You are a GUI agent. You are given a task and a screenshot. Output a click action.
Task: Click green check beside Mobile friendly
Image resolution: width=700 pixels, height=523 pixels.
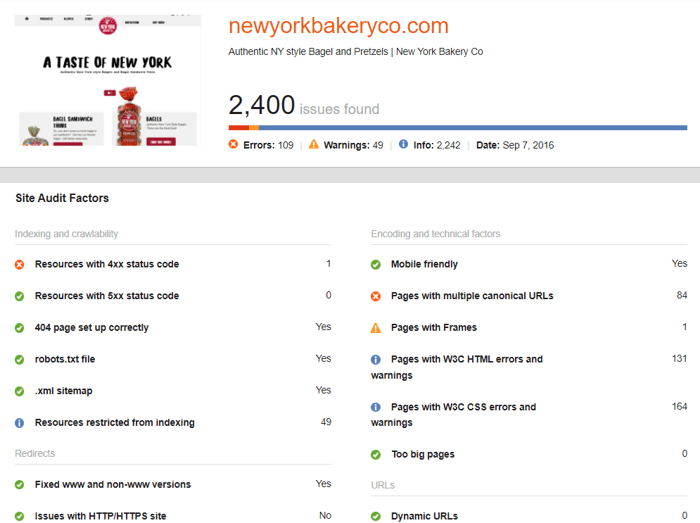376,265
